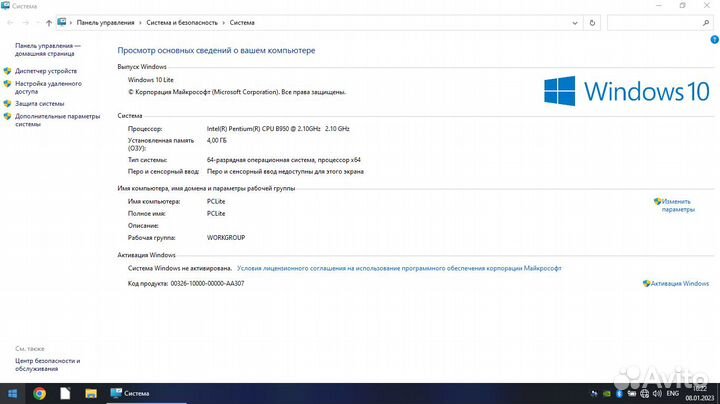Open 'Центр безопасности и обслуживания' link
This screenshot has height=404, width=720.
[x=47, y=364]
